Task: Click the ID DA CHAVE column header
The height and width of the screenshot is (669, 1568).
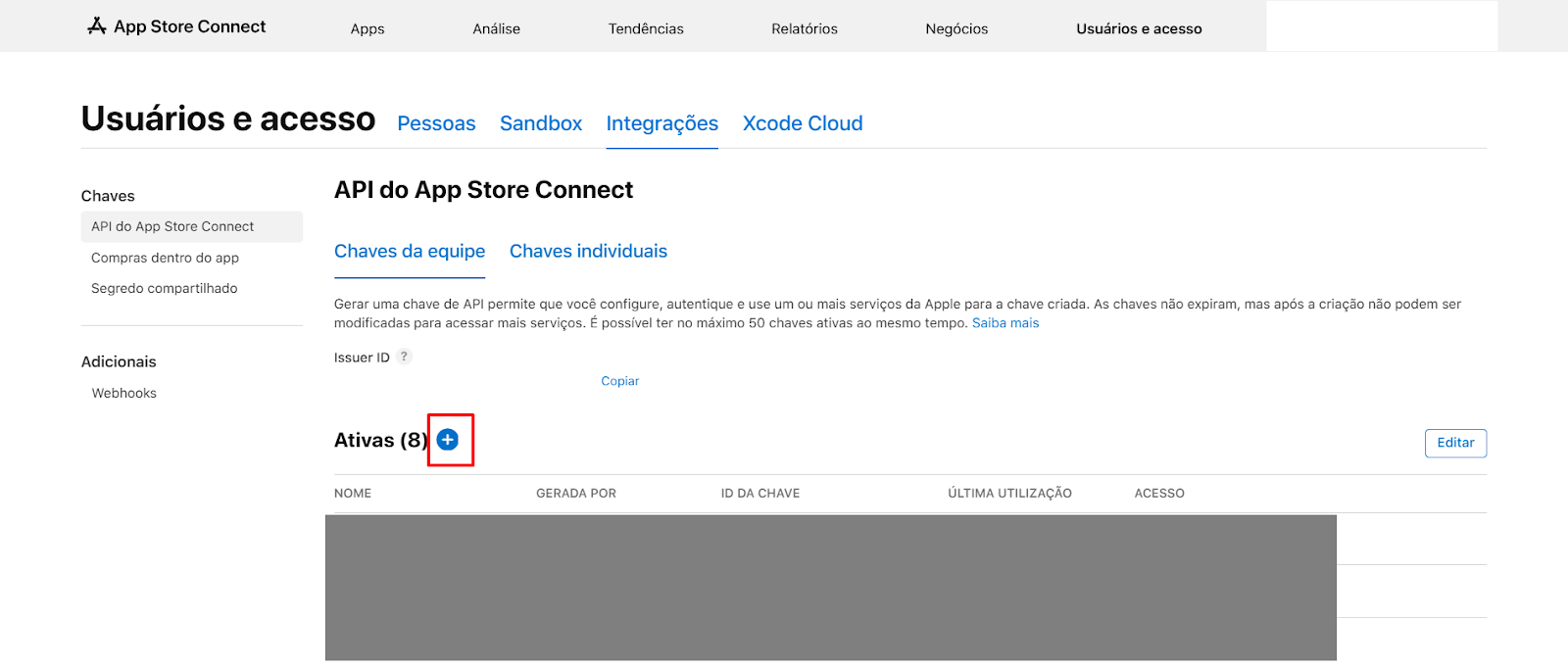Action: [x=760, y=493]
